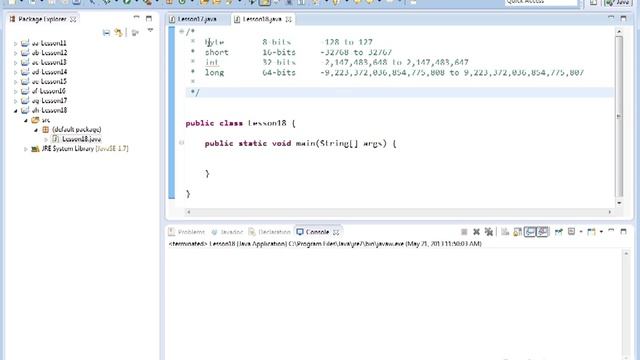
Task: Toggle Show Console When Standard Error Changes
Action: pos(542,232)
